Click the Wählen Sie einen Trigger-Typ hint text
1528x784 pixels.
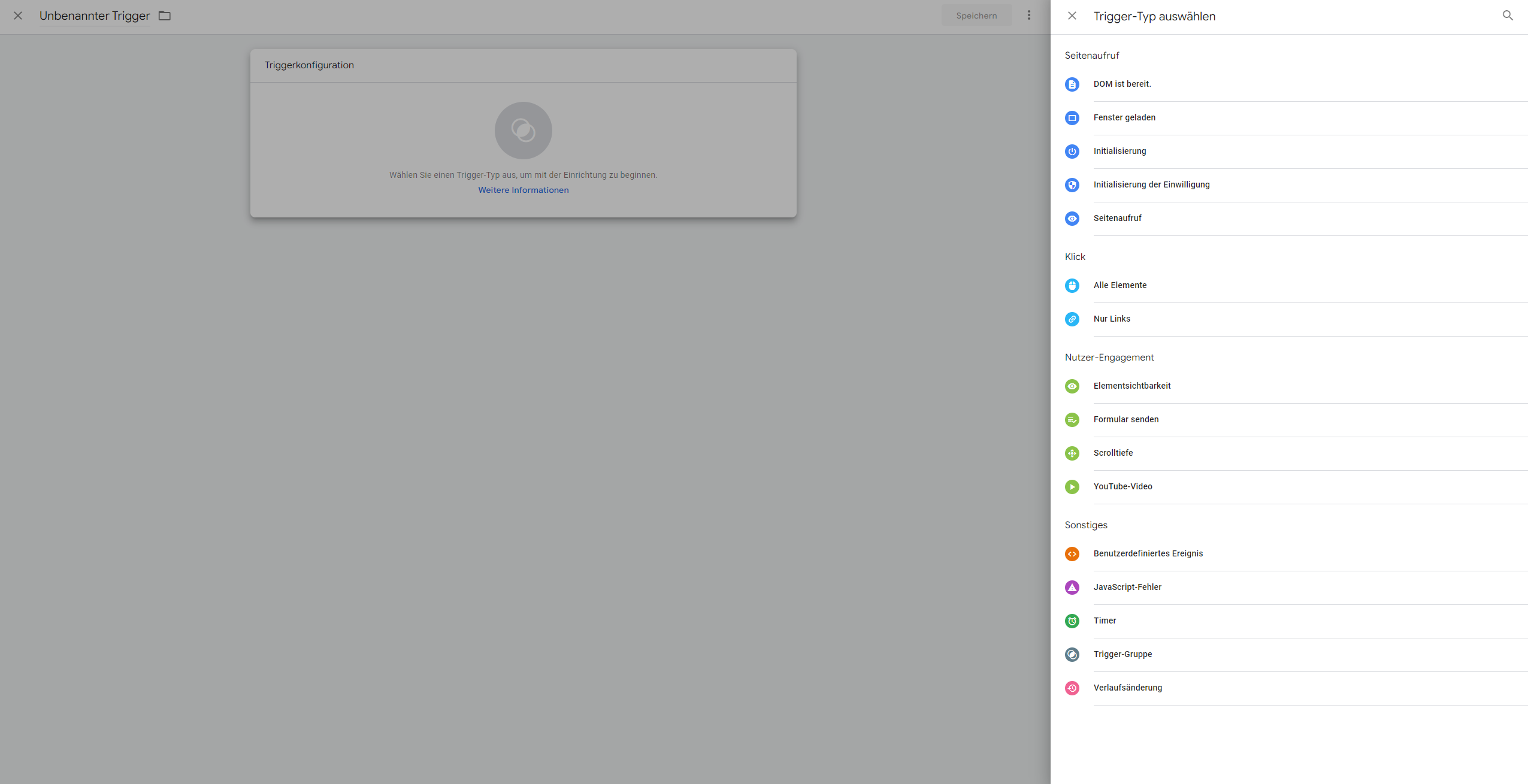pos(524,175)
